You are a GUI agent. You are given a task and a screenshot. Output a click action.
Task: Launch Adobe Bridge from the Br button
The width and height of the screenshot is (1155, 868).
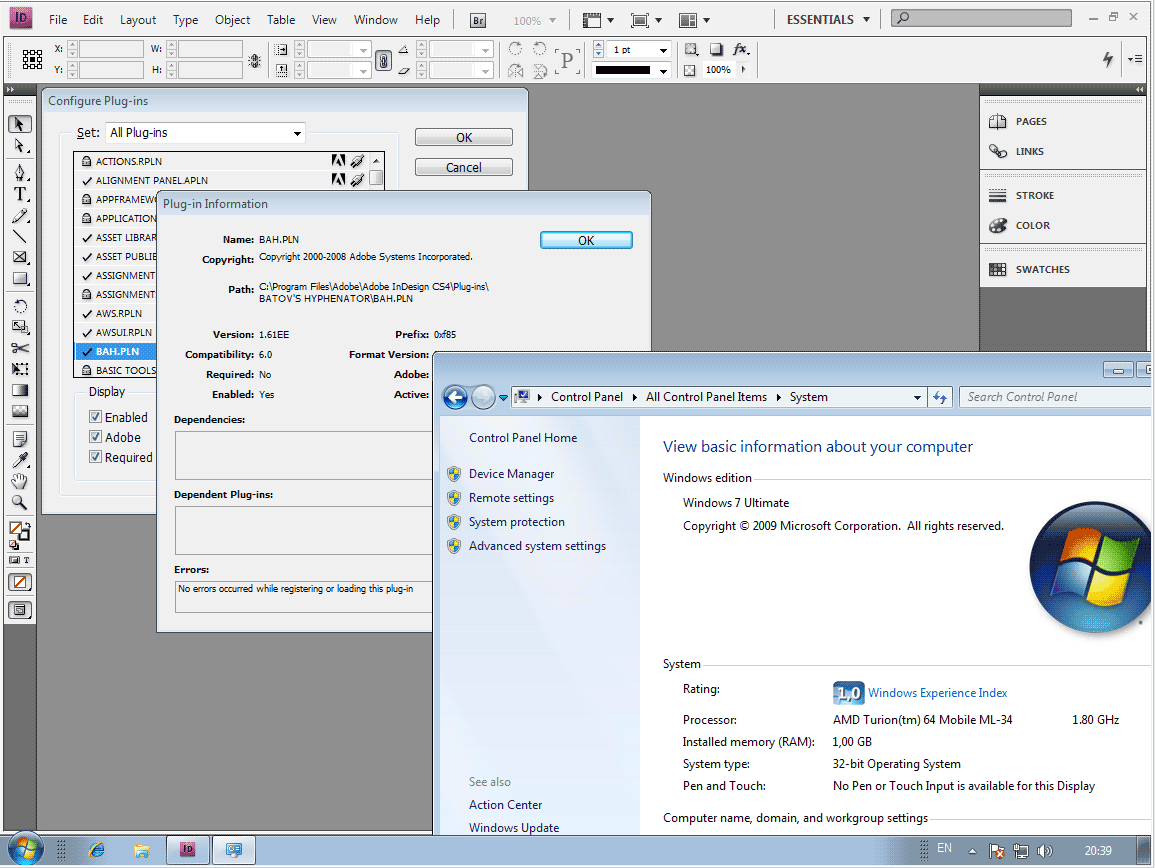pyautogui.click(x=479, y=20)
